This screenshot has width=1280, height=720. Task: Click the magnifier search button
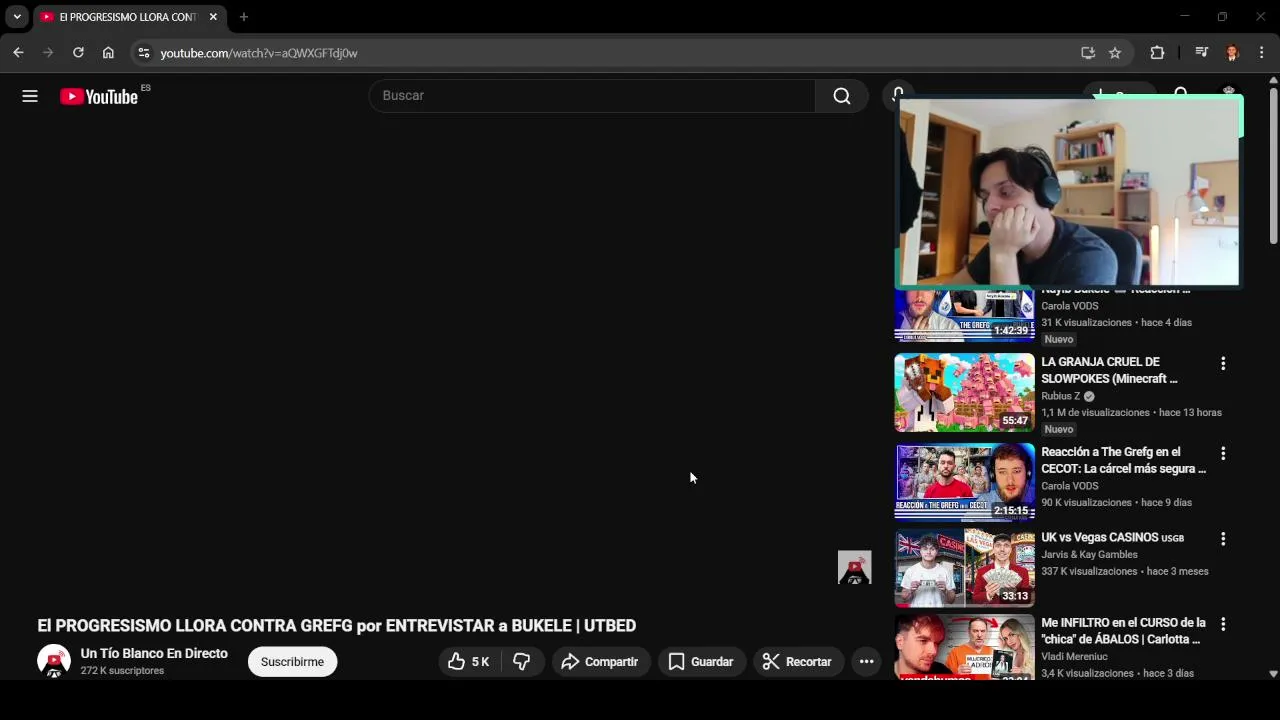coord(842,96)
